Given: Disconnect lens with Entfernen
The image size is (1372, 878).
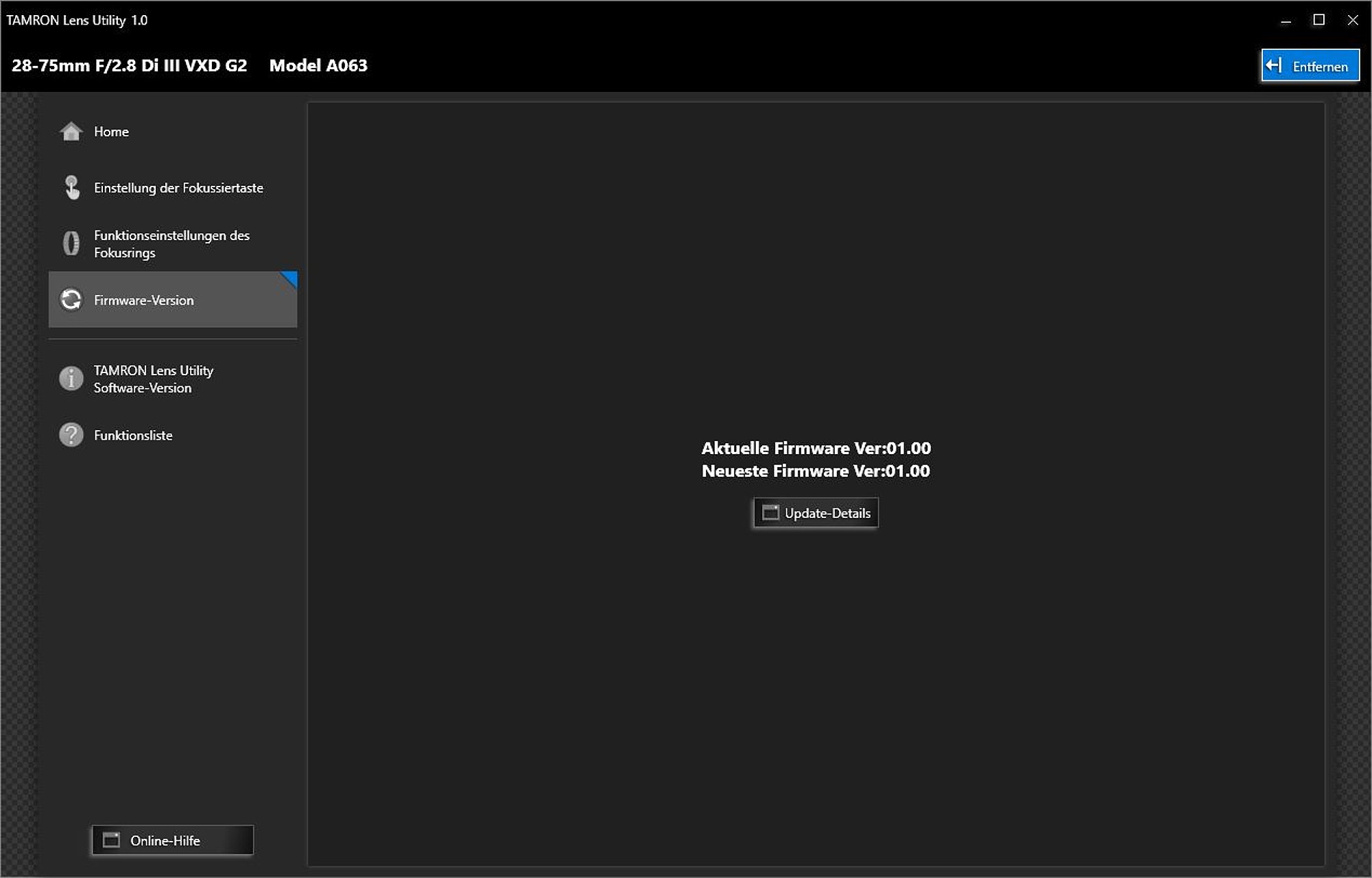Looking at the screenshot, I should point(1310,65).
